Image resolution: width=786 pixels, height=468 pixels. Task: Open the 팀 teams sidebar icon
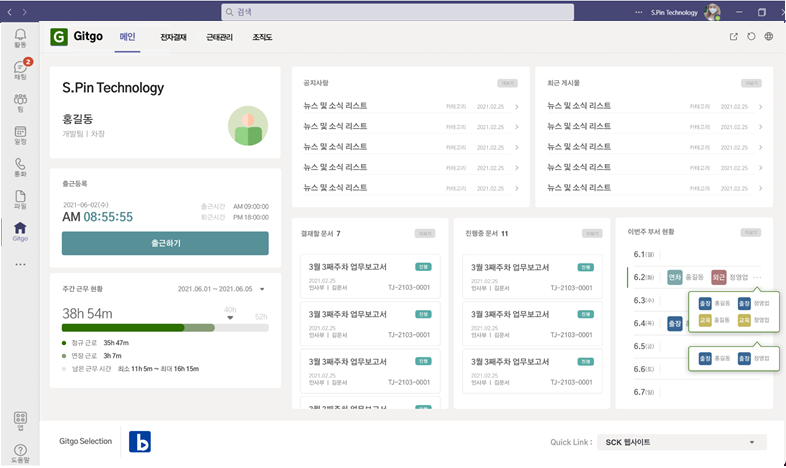pyautogui.click(x=20, y=103)
